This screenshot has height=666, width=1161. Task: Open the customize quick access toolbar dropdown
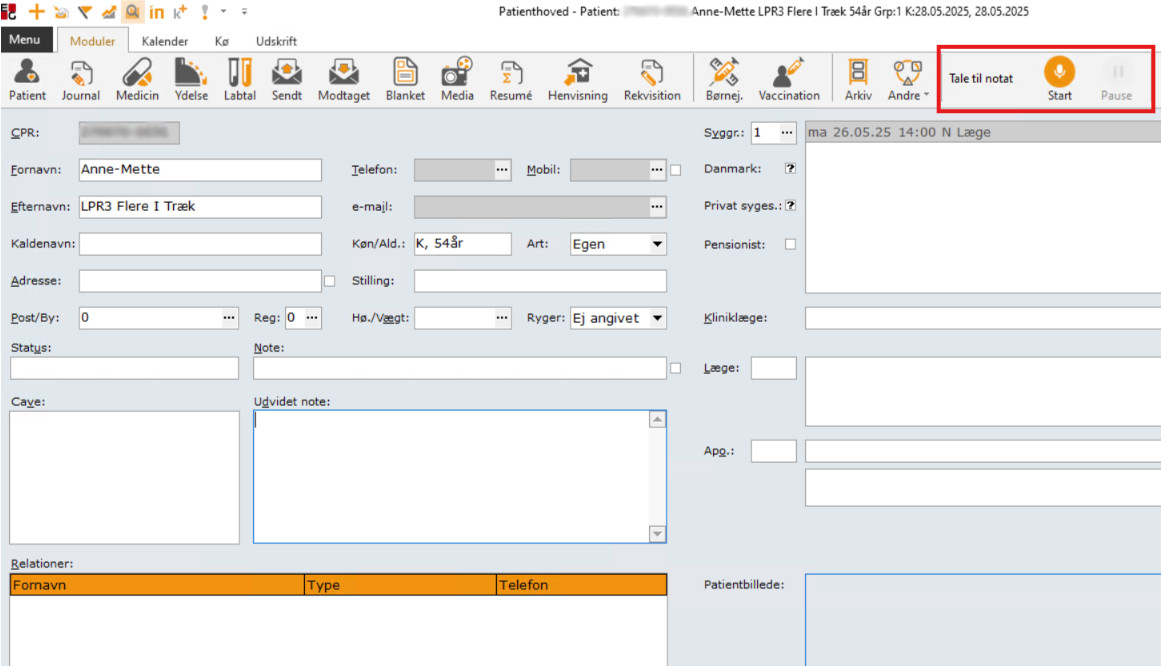click(x=244, y=12)
